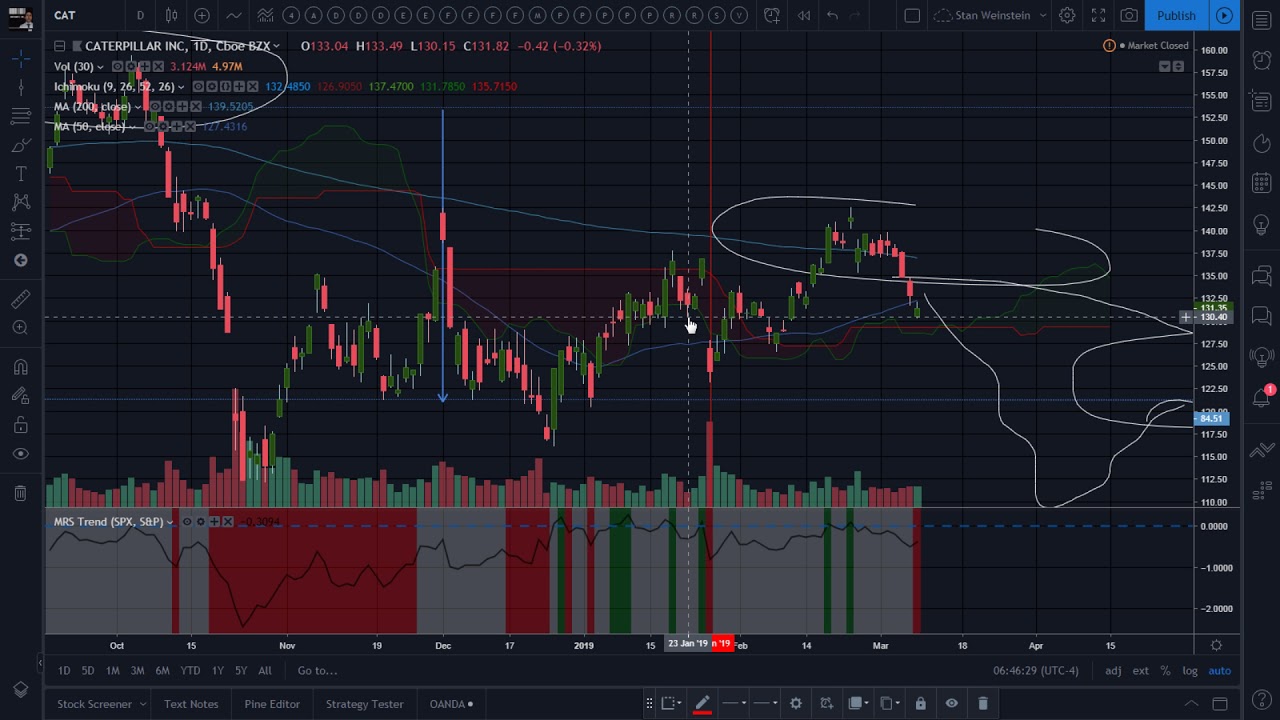Toggle auto scale

[x=1219, y=671]
